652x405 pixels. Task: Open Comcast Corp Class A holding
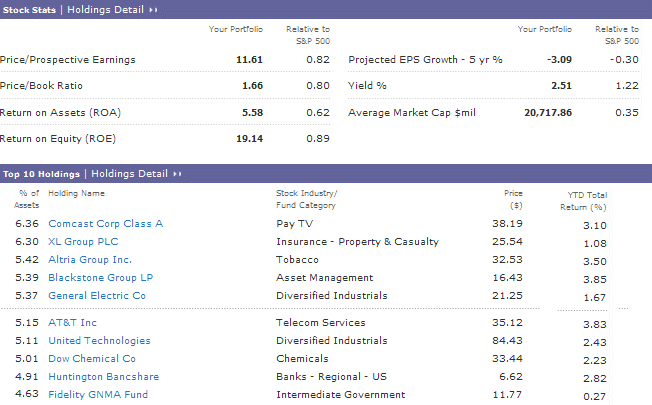tap(106, 224)
